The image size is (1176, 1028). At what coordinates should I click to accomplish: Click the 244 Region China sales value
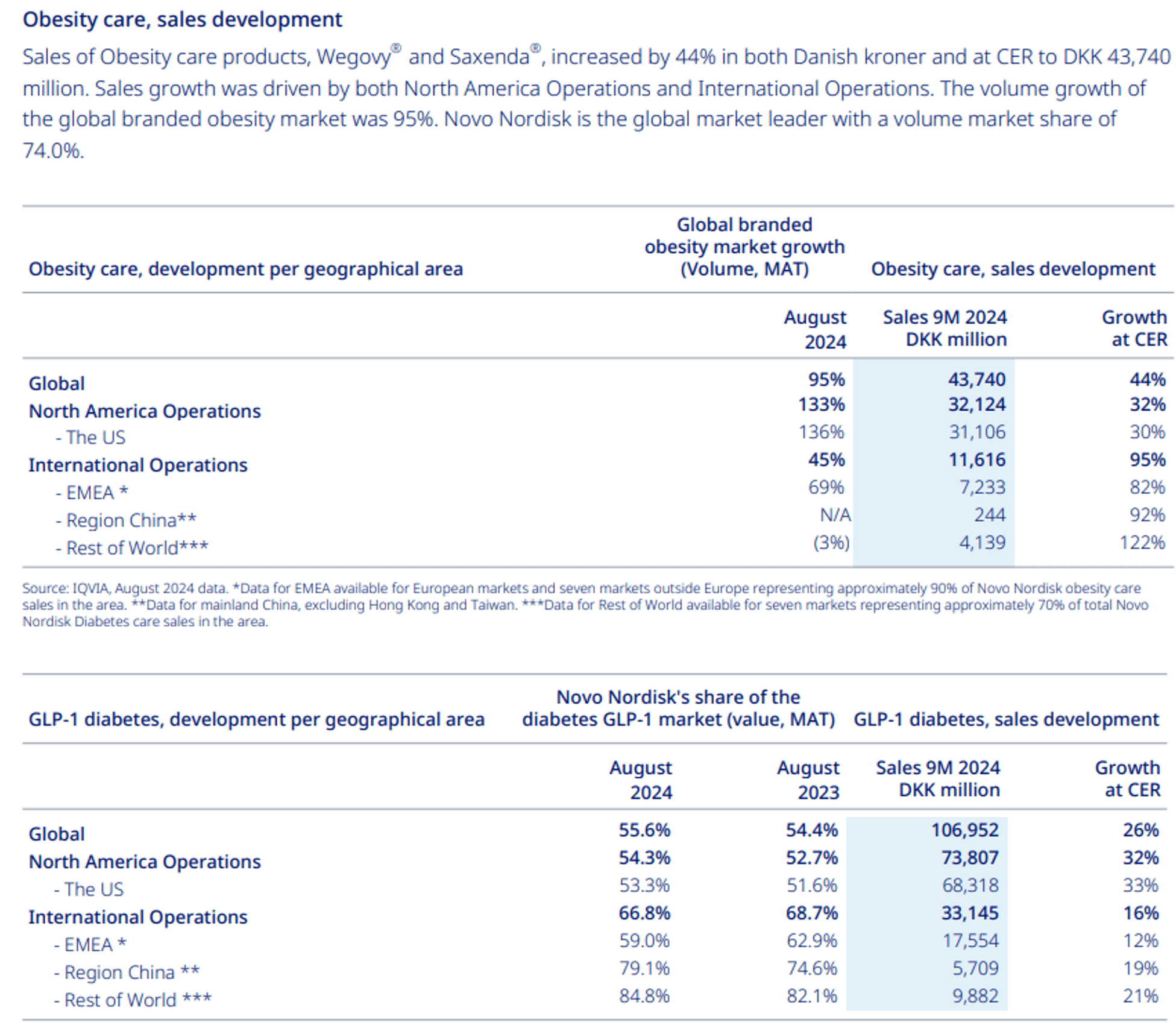(x=990, y=514)
